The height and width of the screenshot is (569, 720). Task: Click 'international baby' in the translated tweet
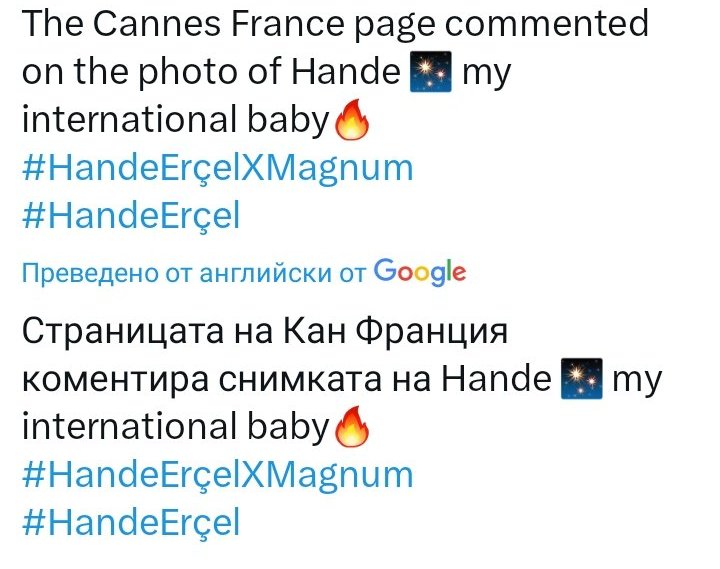pyautogui.click(x=176, y=426)
